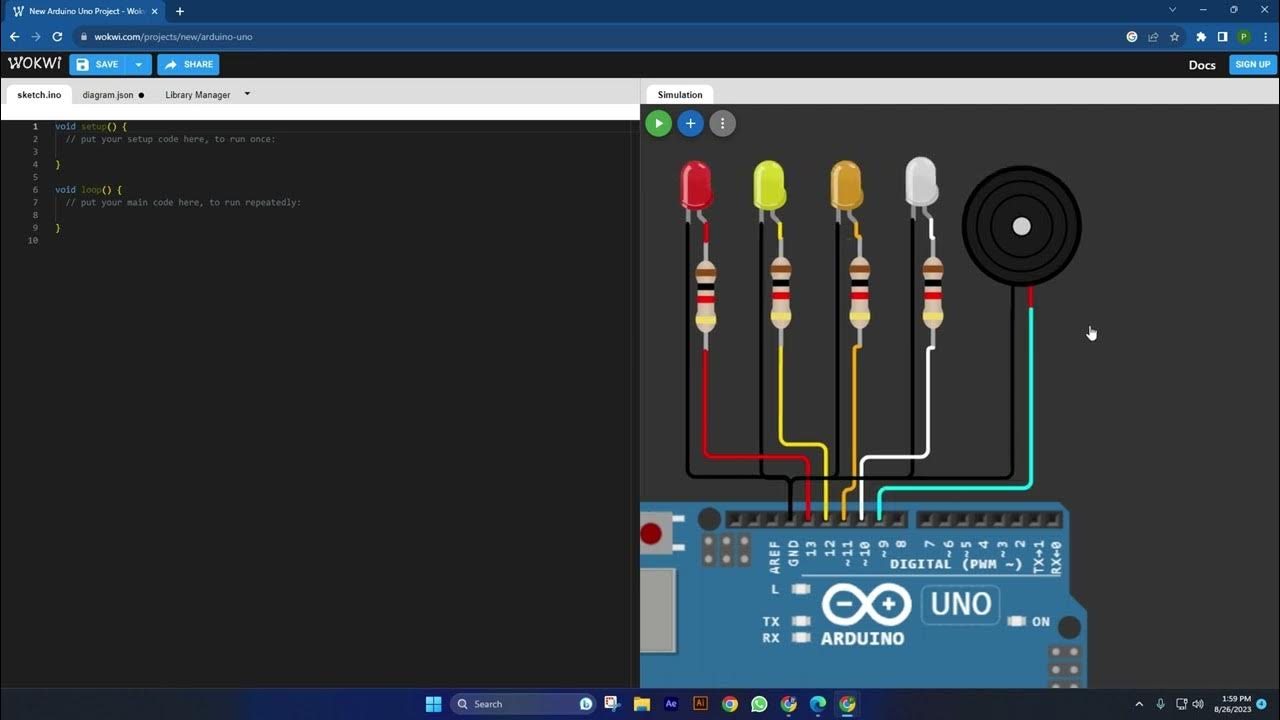Reload the page with the refresh icon

coord(57,37)
